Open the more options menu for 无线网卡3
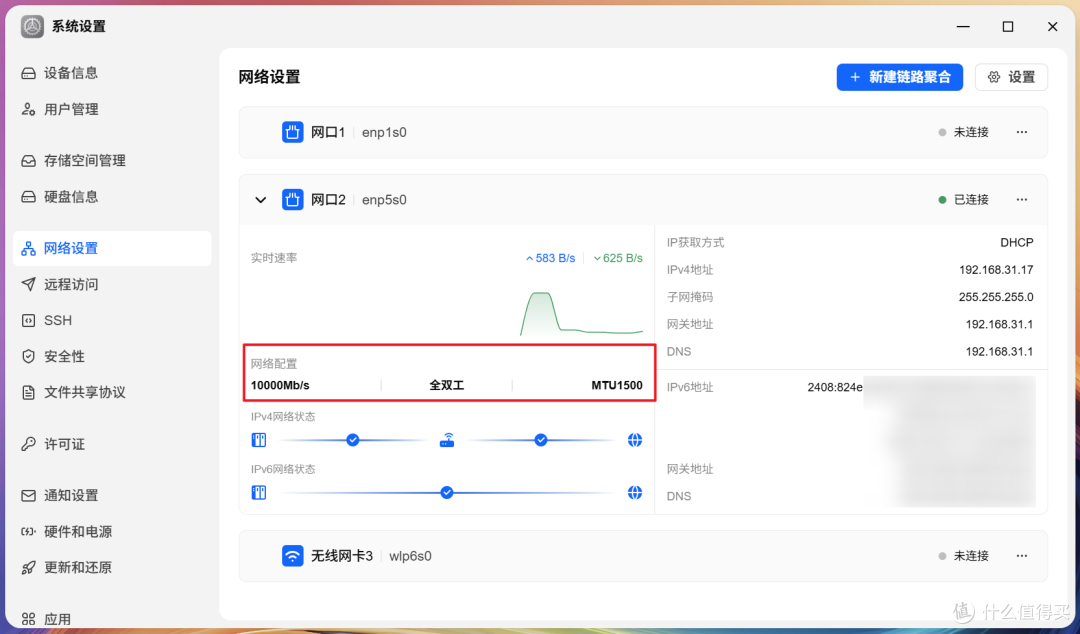Screen dimensions: 1080x634 click(x=1021, y=556)
